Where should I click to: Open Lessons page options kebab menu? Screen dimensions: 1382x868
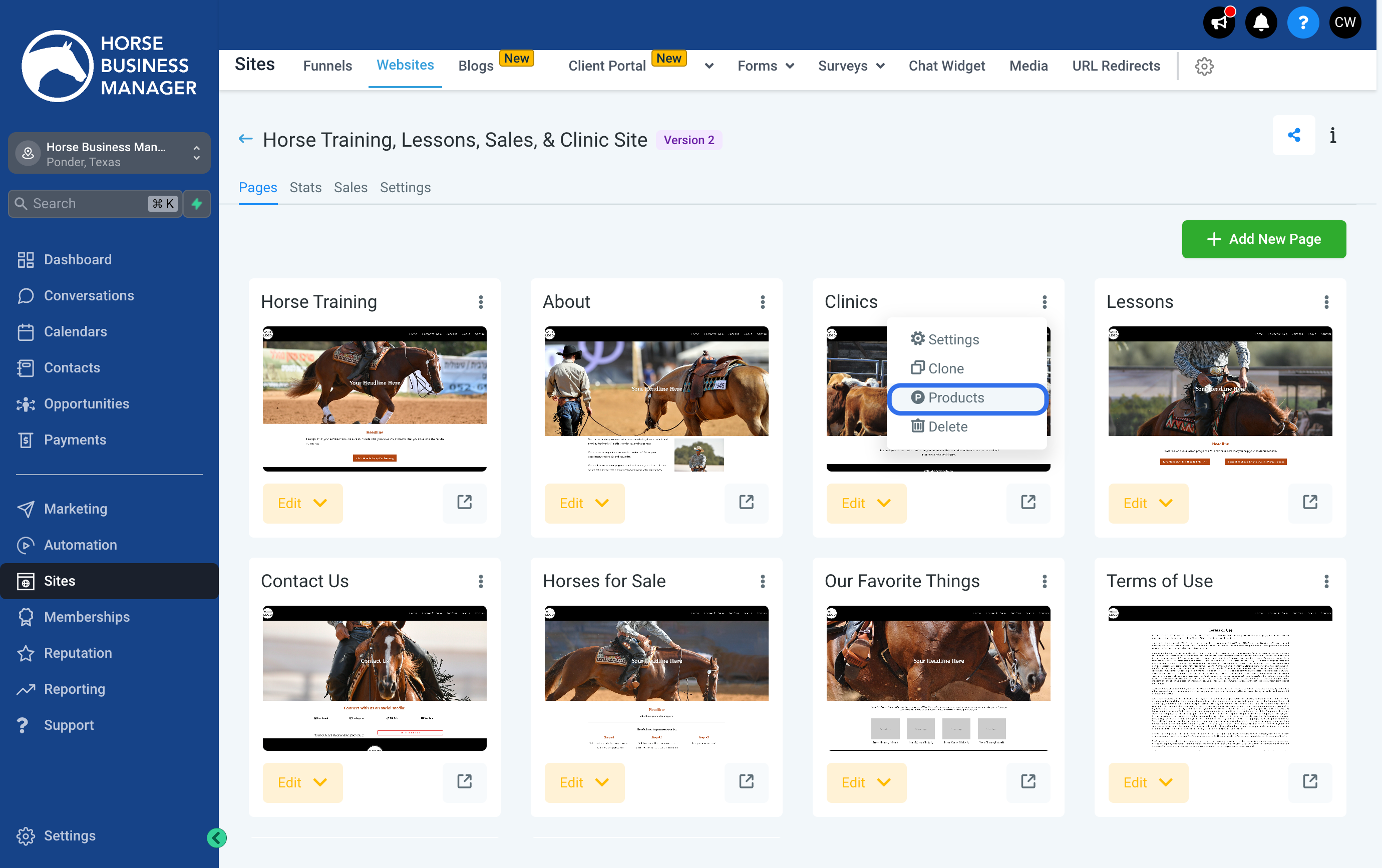(1326, 302)
